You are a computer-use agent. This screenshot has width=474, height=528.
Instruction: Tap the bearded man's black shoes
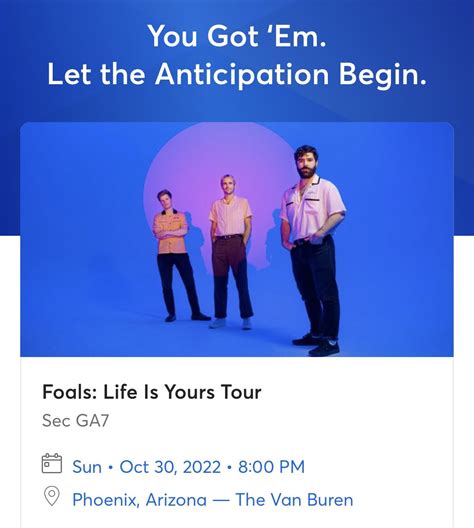[316, 344]
